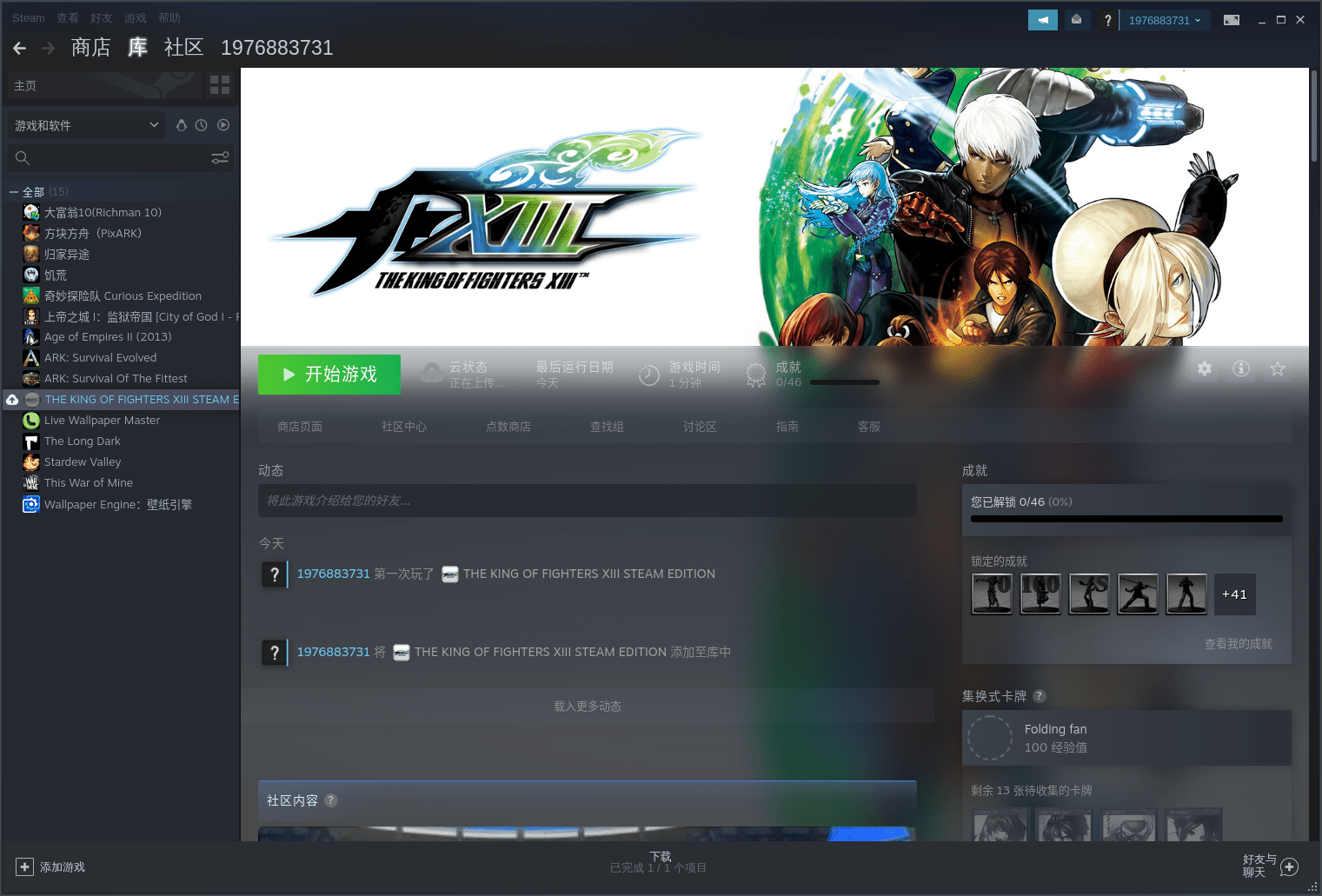
Task: Select Age of Empires II (2013)
Action: tap(108, 336)
